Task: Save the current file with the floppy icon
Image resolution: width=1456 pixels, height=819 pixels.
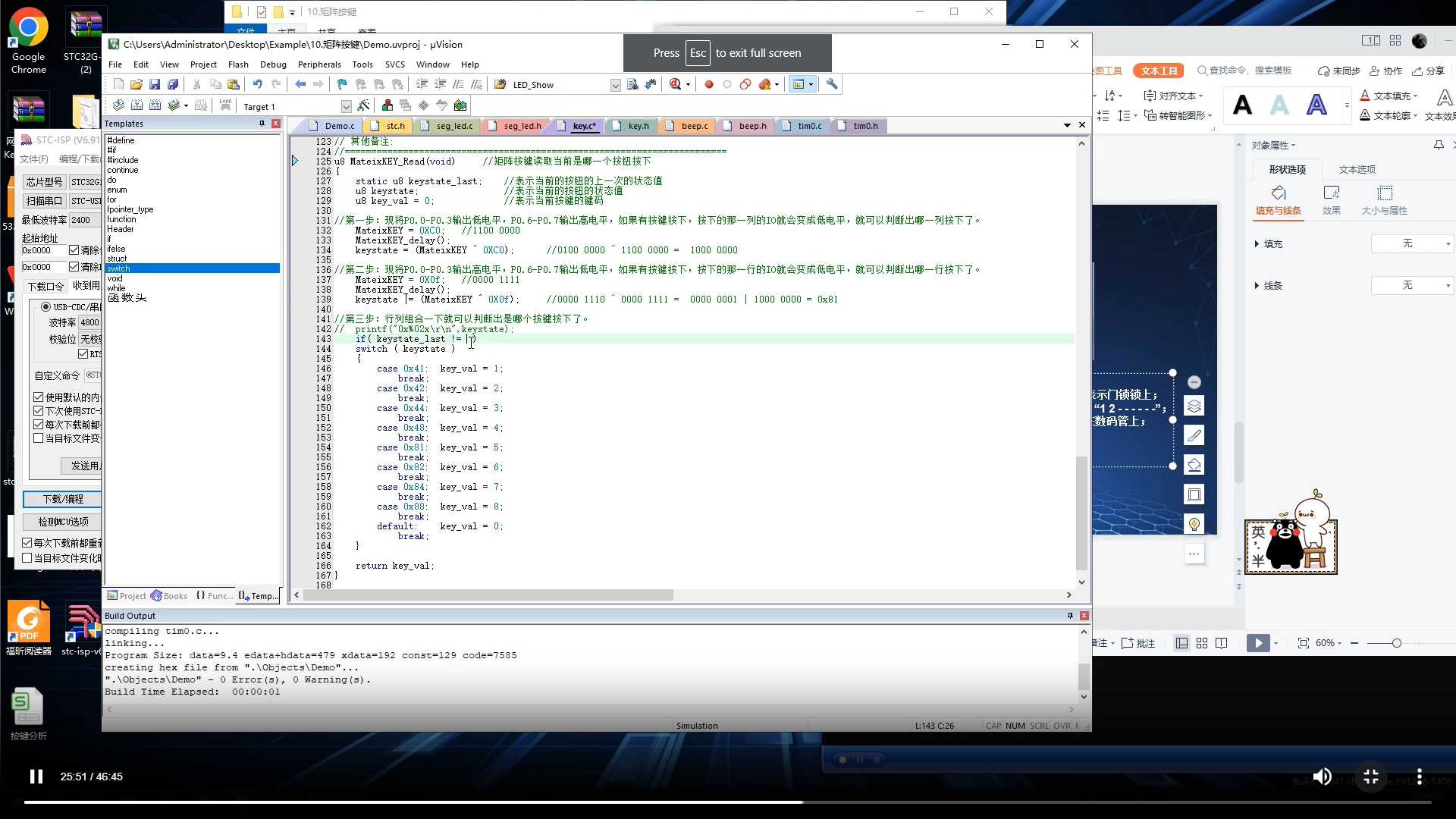Action: click(155, 84)
